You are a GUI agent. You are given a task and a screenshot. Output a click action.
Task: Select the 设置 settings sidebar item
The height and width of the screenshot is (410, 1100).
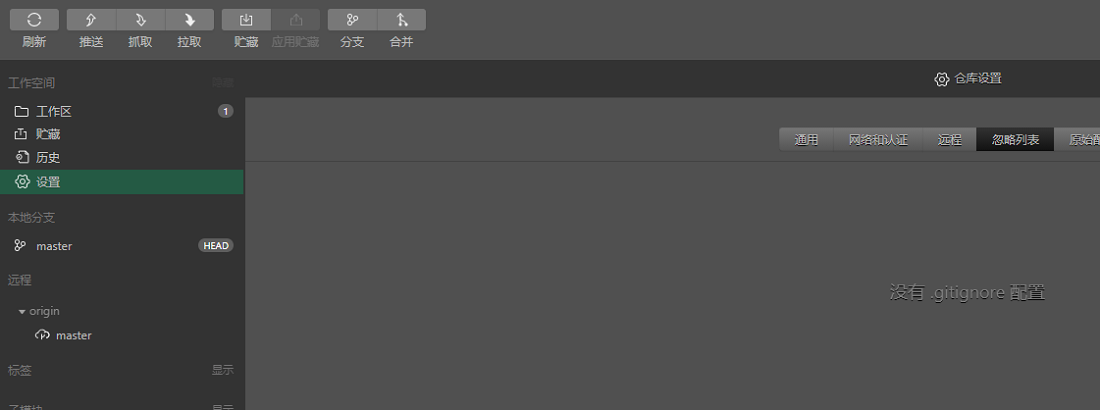tap(122, 182)
